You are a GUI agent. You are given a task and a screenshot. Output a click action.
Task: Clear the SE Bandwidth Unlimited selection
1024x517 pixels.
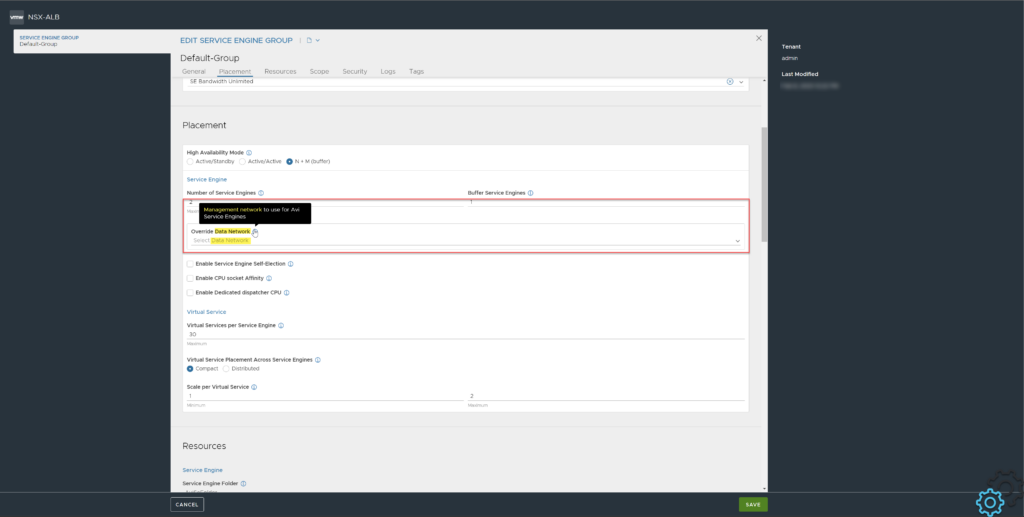(729, 81)
